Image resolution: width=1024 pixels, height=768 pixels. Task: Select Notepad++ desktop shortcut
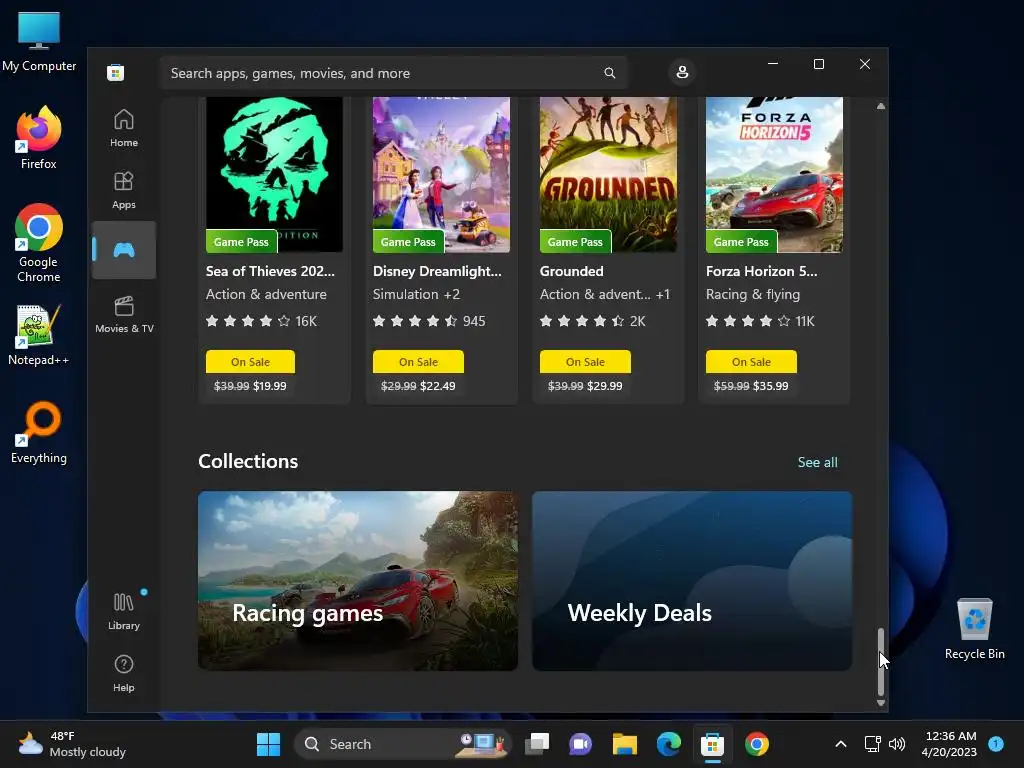(39, 335)
